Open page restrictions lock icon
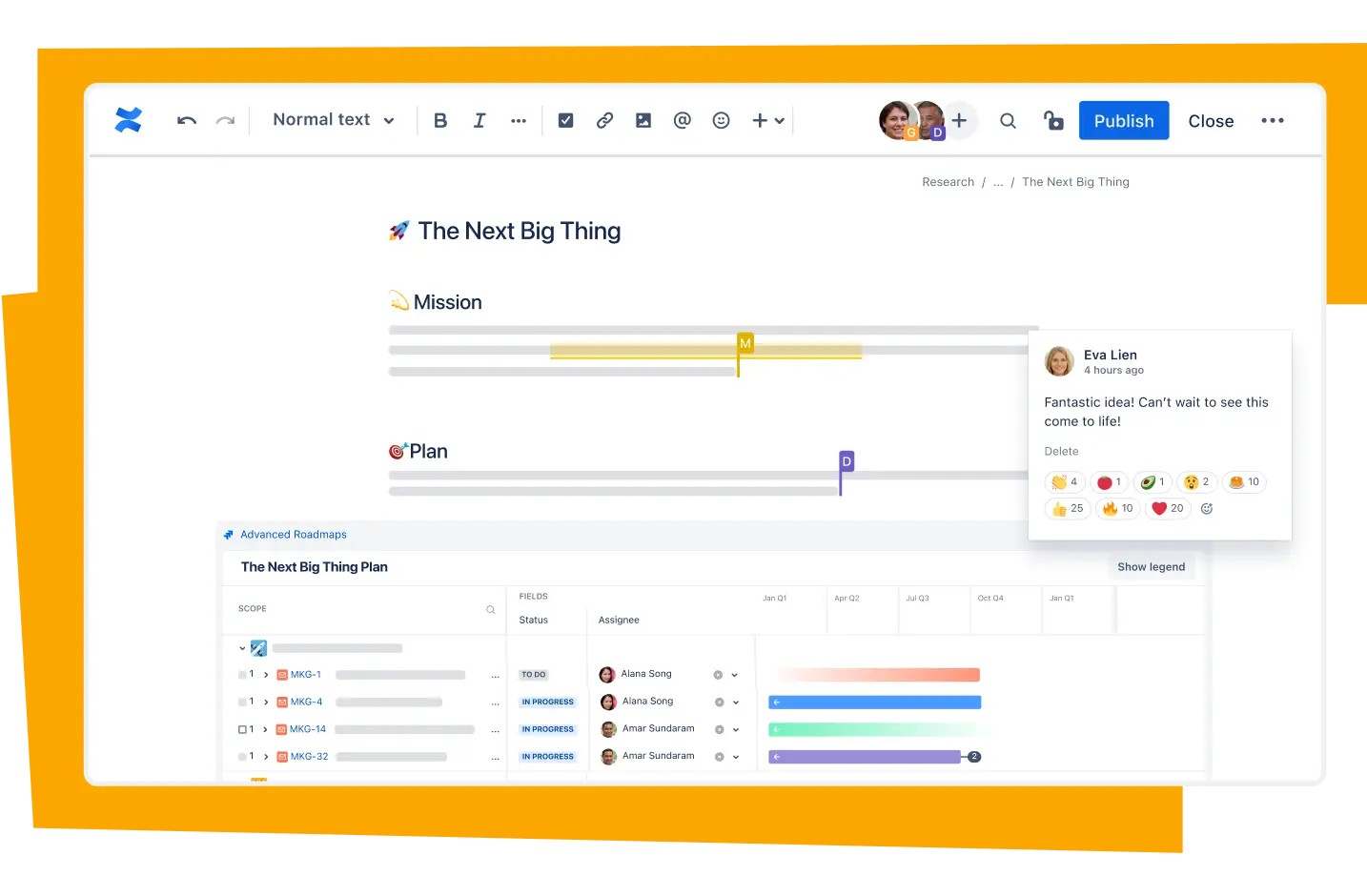The height and width of the screenshot is (896, 1367). pyautogui.click(x=1053, y=120)
